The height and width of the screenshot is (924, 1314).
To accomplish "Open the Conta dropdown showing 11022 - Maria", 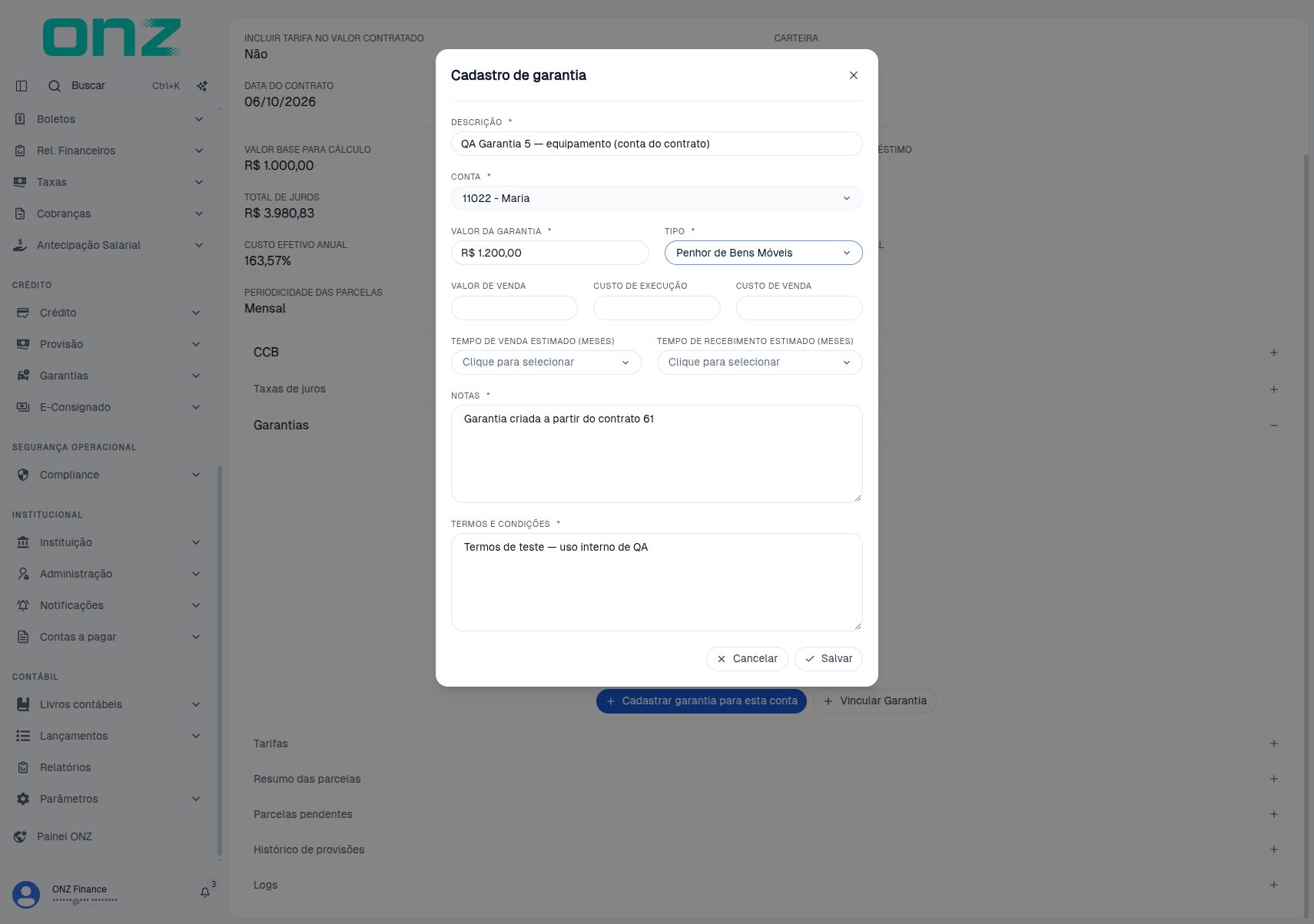I will point(656,198).
